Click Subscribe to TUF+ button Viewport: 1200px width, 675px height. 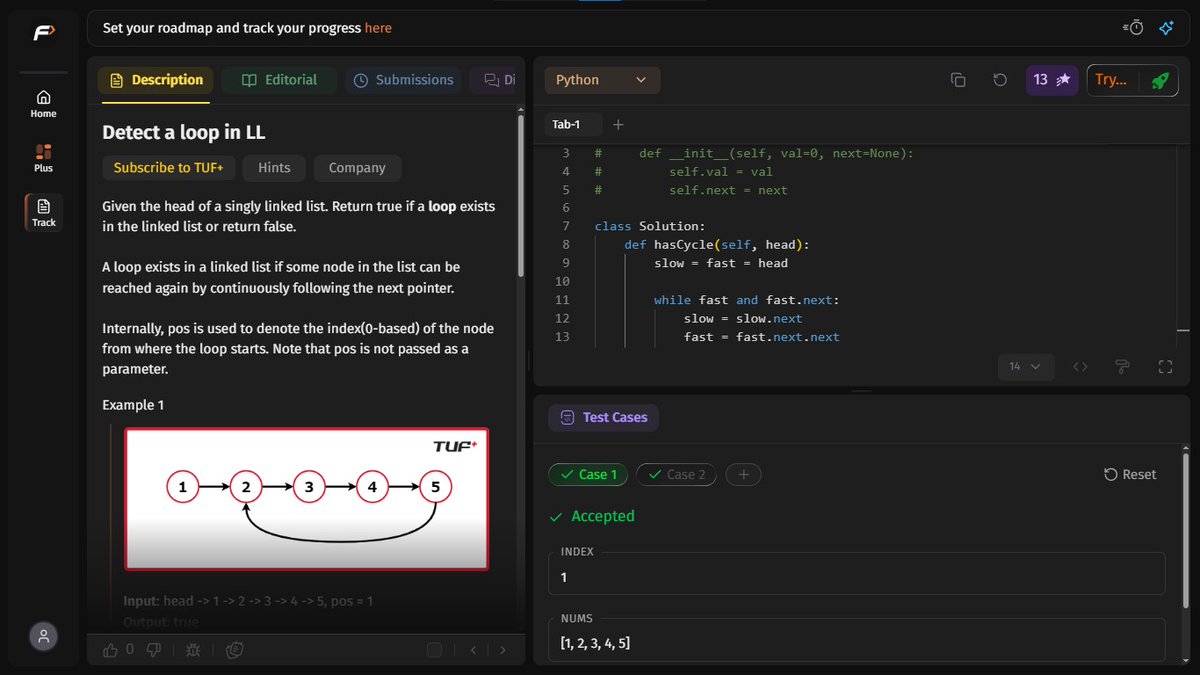(168, 168)
